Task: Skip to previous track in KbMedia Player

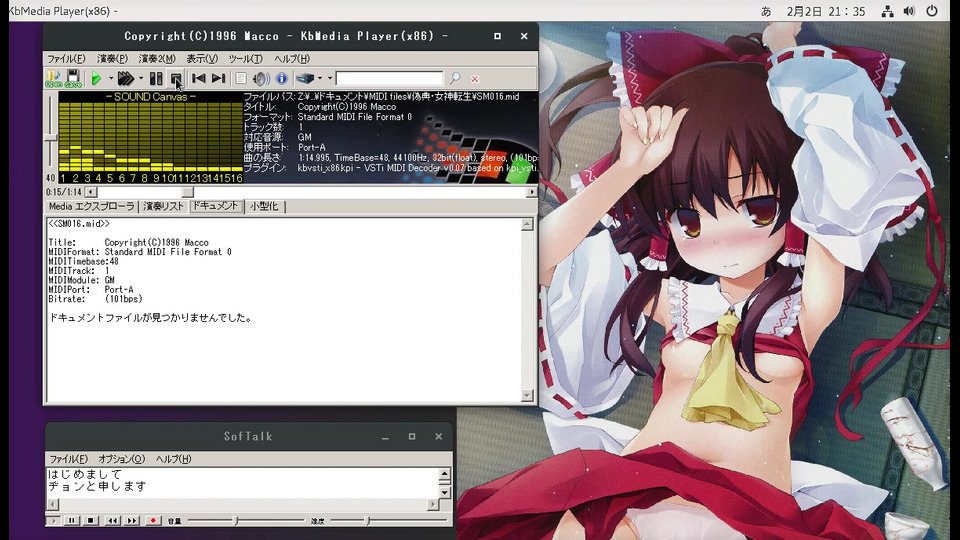Action: tap(198, 78)
